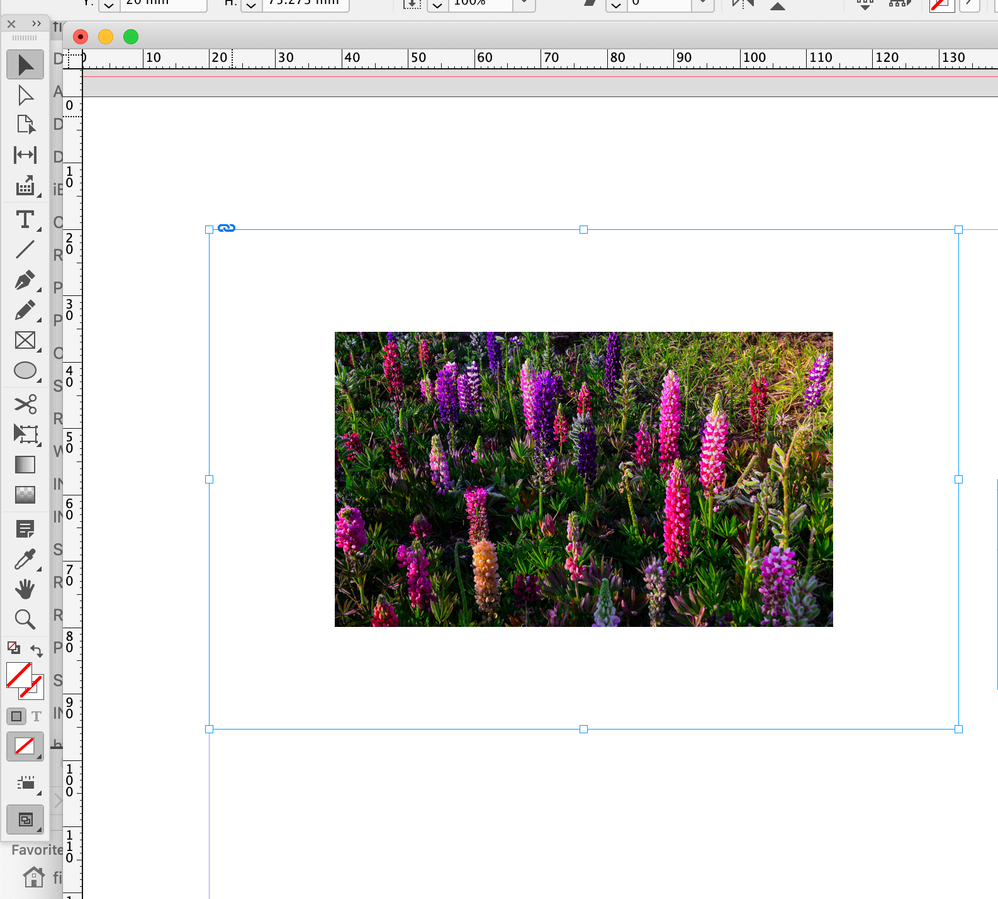Open the zoom percentage dropdown

point(524,4)
